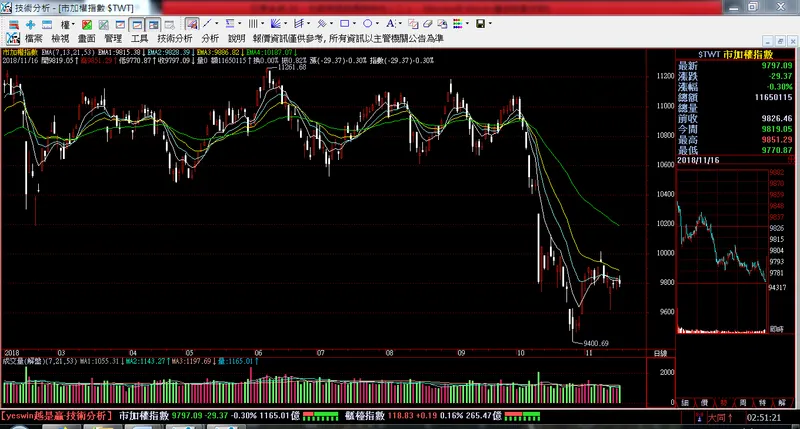Pick the rectangle shape drawing tool

[344, 23]
